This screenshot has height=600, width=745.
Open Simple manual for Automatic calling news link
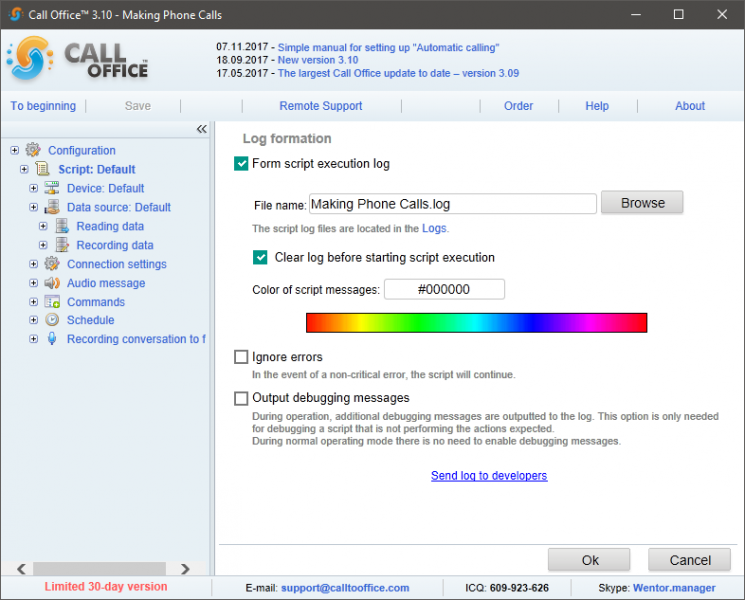click(388, 48)
